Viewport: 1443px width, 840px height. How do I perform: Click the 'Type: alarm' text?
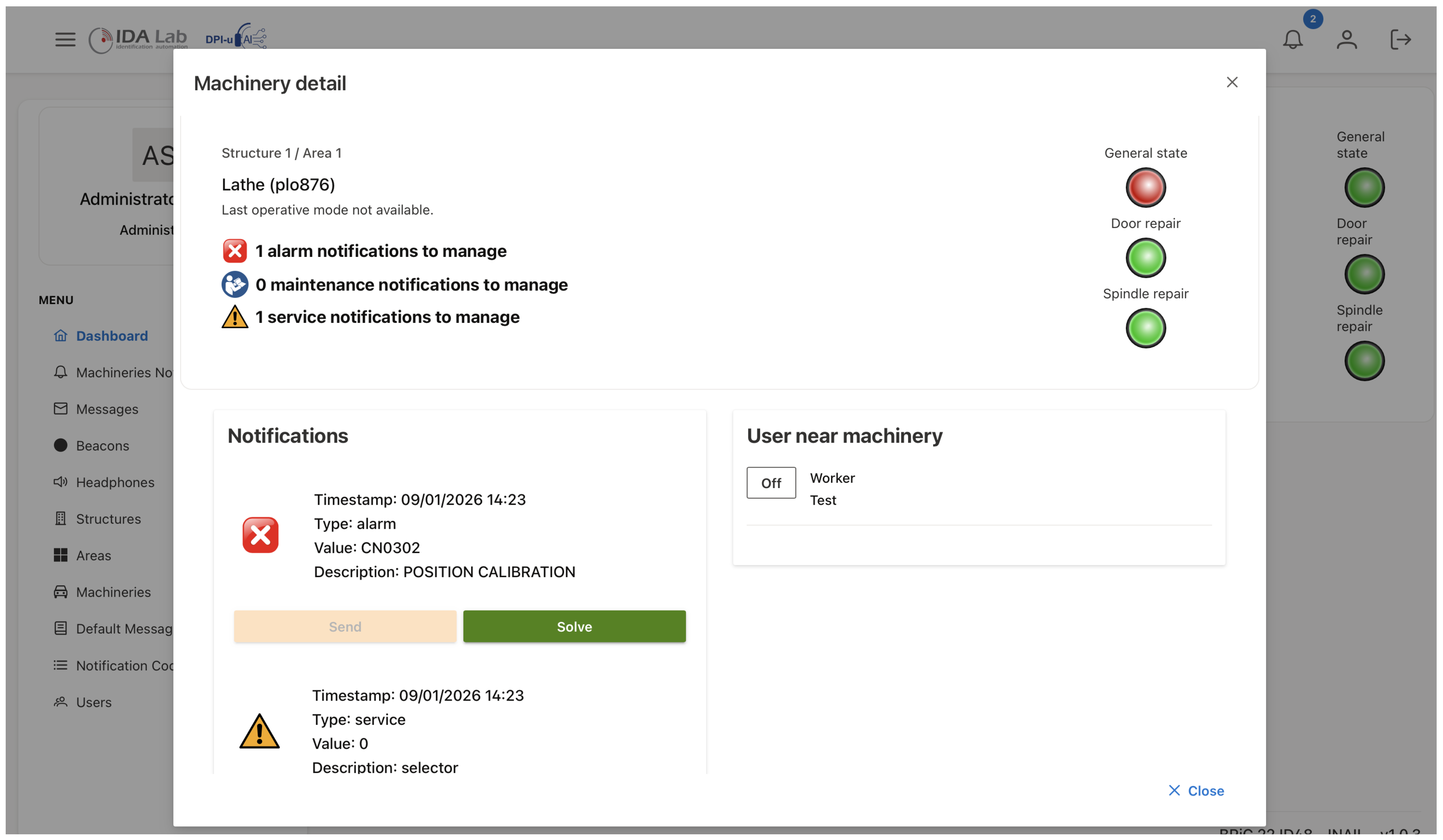tap(354, 524)
